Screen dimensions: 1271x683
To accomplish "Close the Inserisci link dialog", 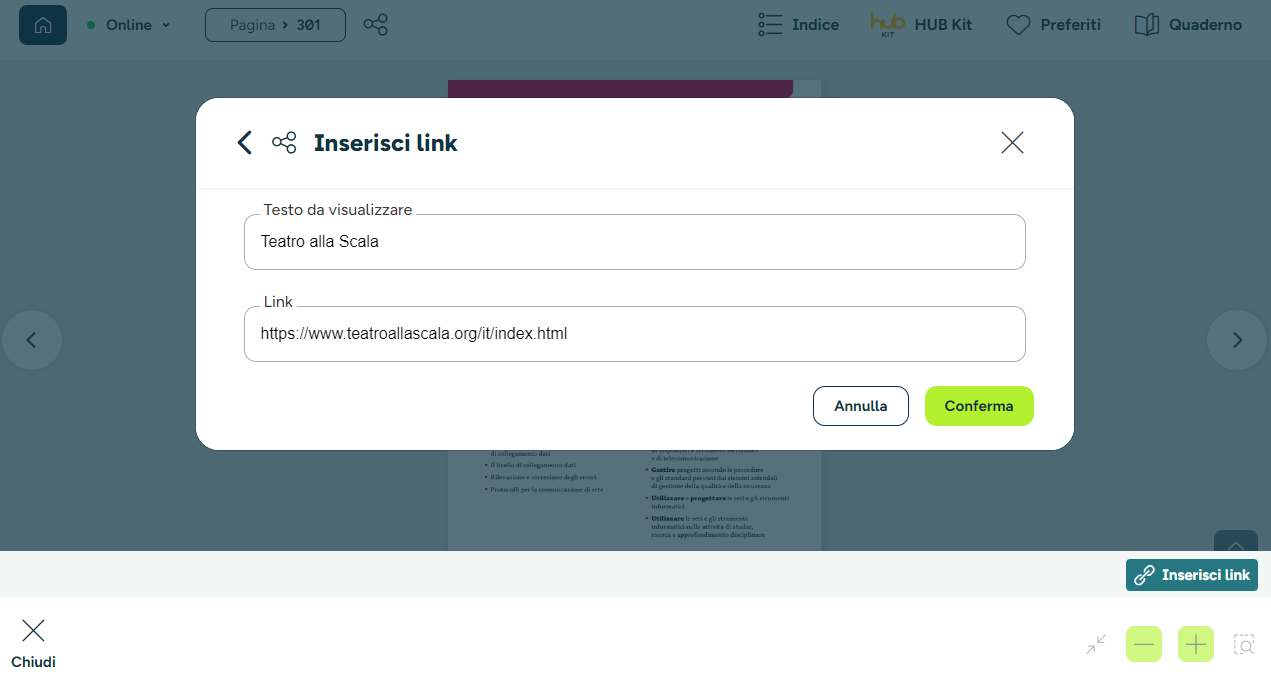I will point(1012,143).
